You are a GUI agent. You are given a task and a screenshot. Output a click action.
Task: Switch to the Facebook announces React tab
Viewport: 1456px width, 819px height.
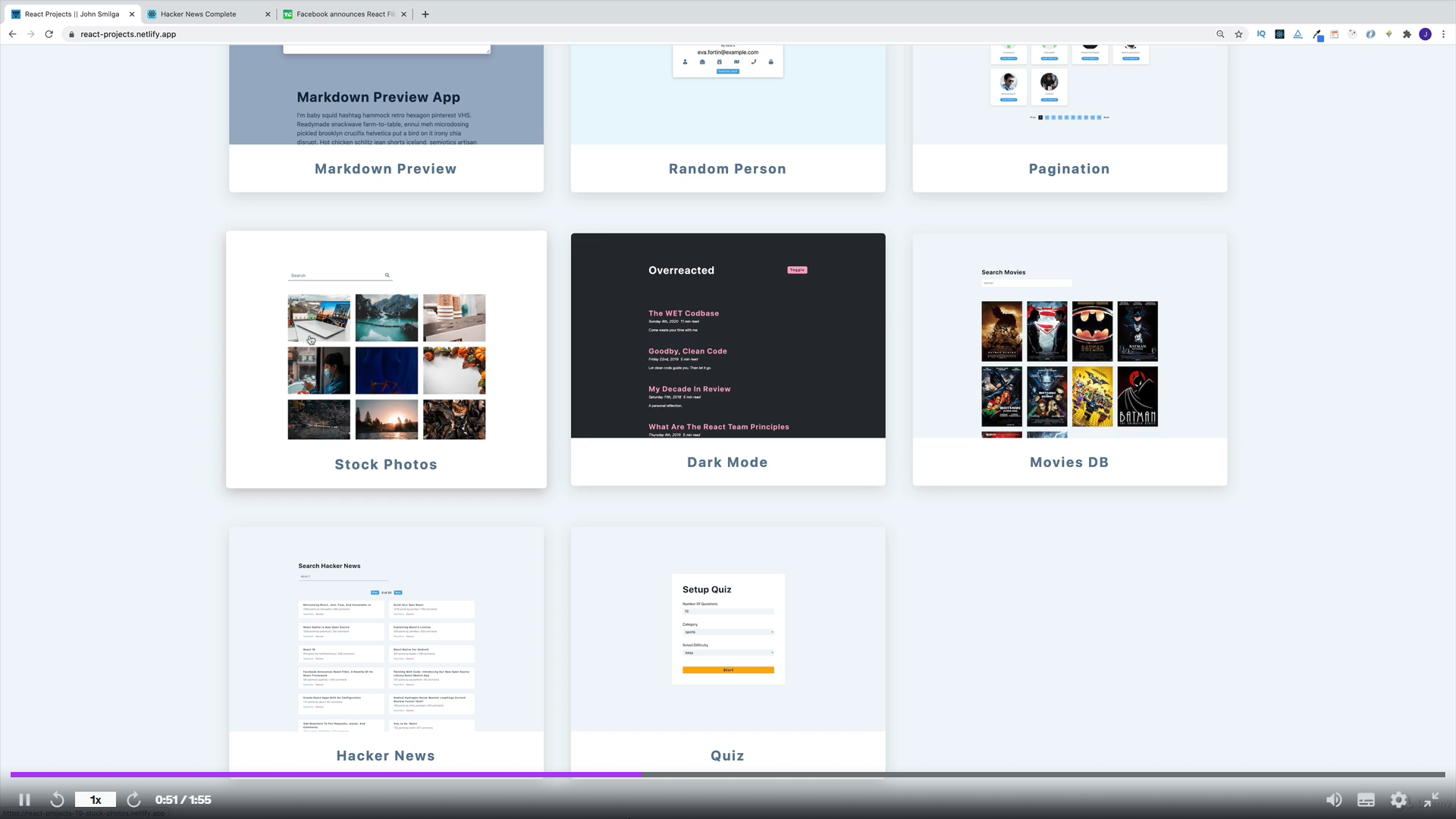pos(345,14)
